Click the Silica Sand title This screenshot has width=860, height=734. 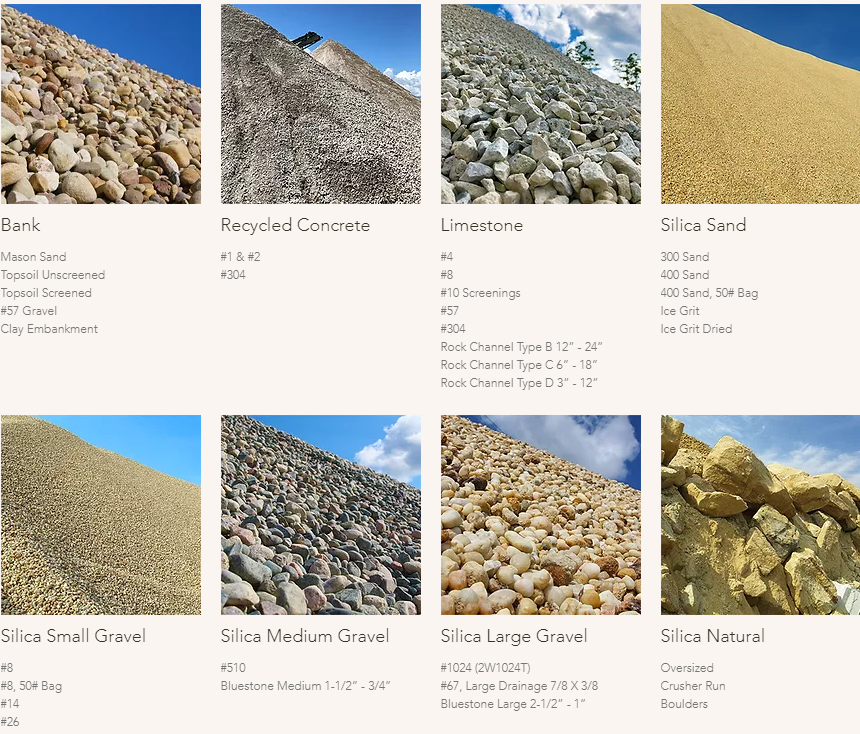click(703, 225)
